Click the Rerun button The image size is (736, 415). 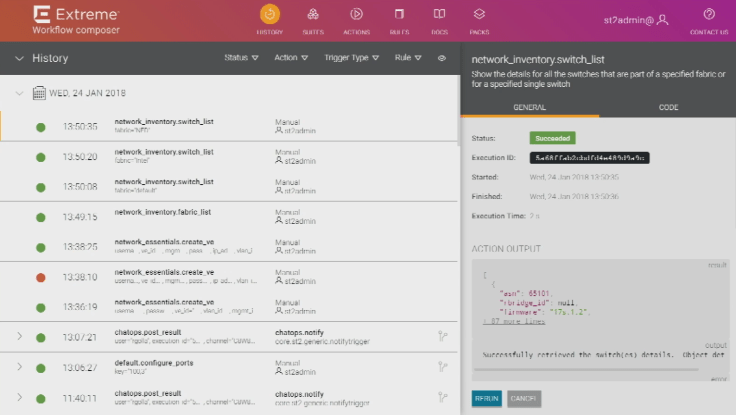486,398
